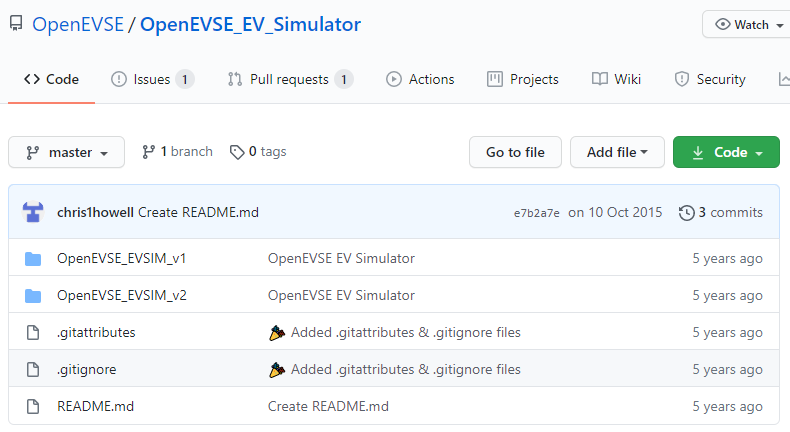Expand the master branch dropdown
The width and height of the screenshot is (790, 432).
coord(67,152)
